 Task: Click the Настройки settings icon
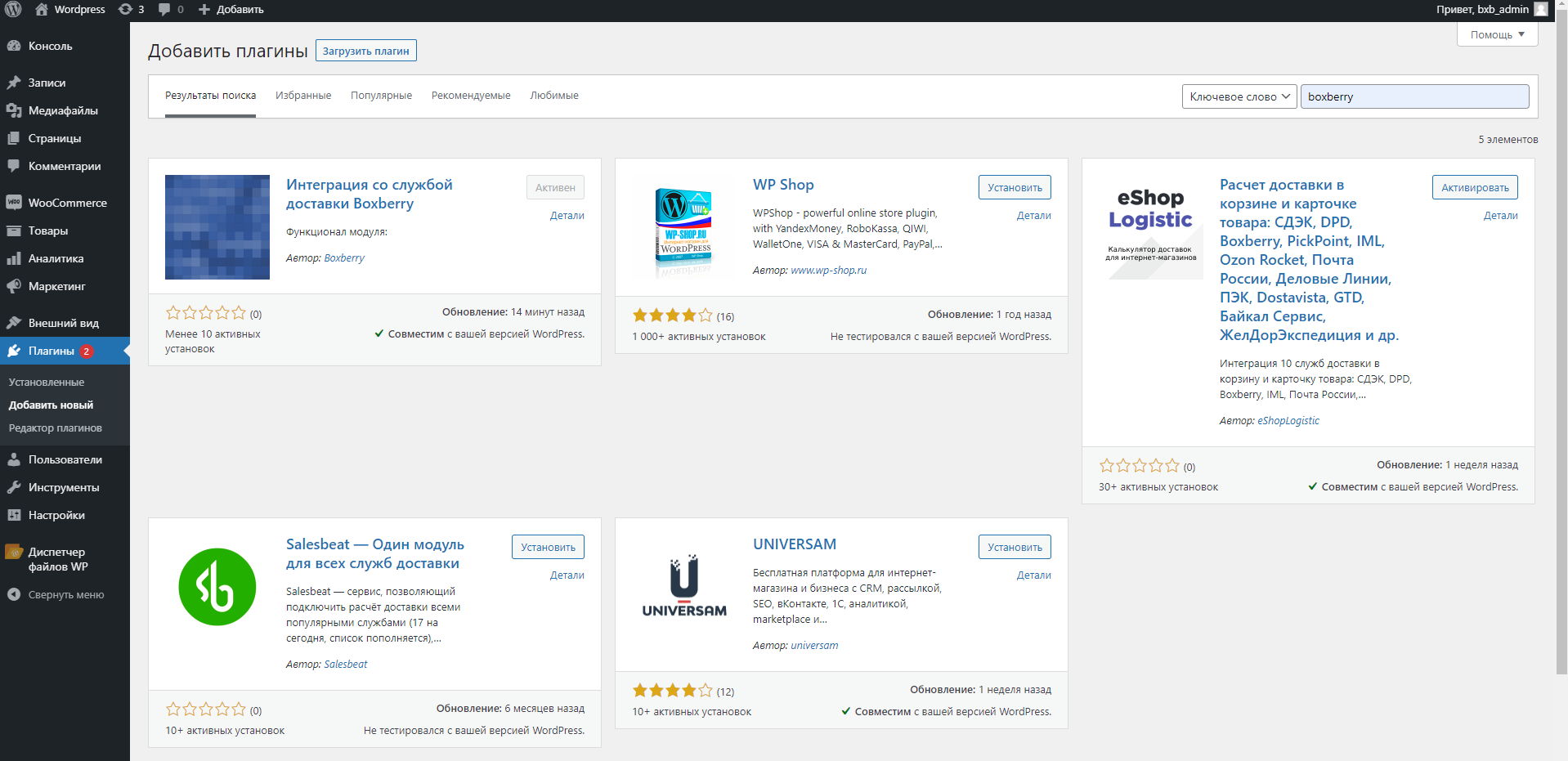pyautogui.click(x=14, y=515)
